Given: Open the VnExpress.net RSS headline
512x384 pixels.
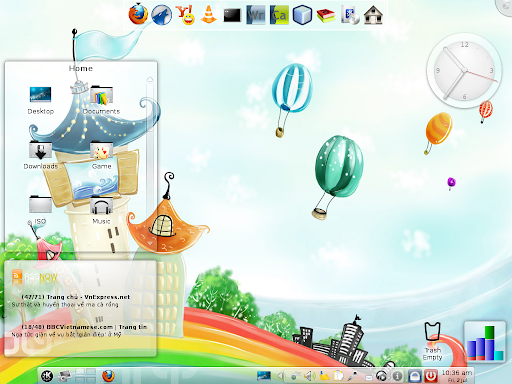Looking at the screenshot, I should click(x=75, y=297).
